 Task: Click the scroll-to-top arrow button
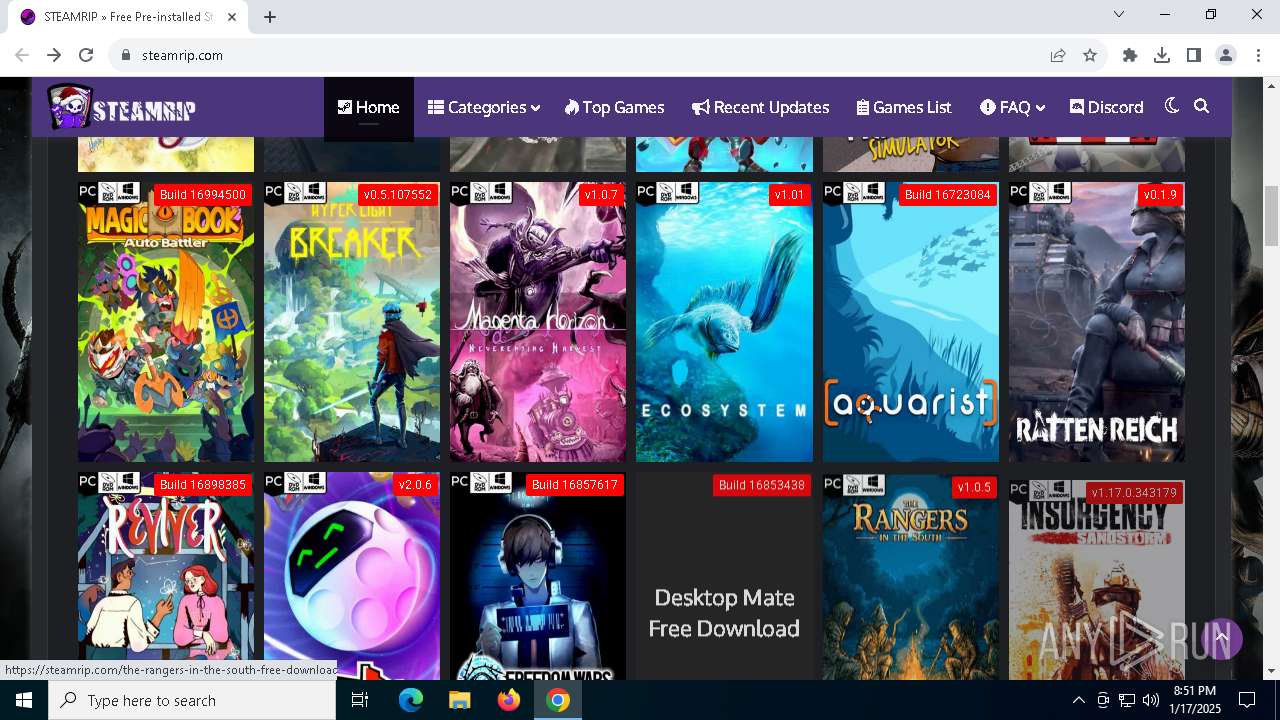[x=1221, y=638]
